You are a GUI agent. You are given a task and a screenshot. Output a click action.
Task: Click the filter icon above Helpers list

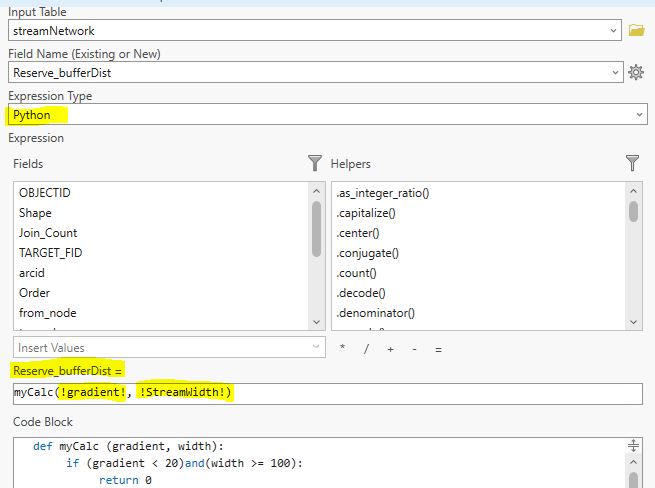click(x=632, y=163)
